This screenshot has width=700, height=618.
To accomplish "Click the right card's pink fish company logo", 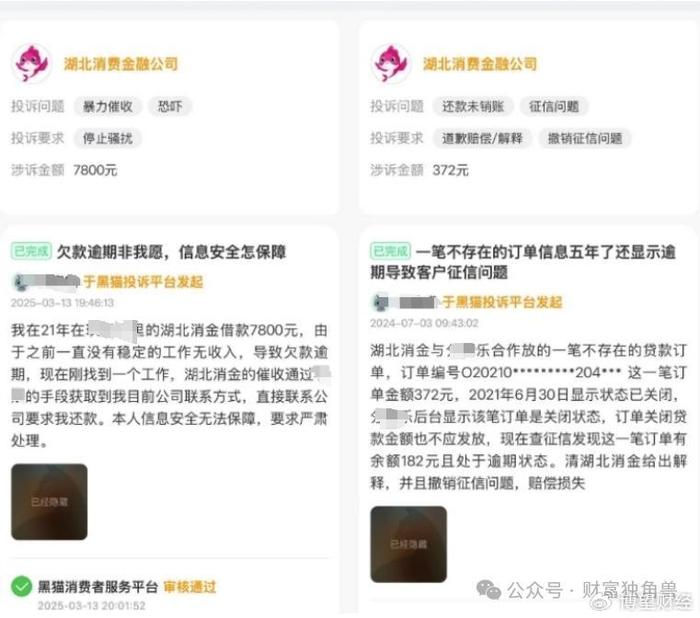I will tap(391, 63).
